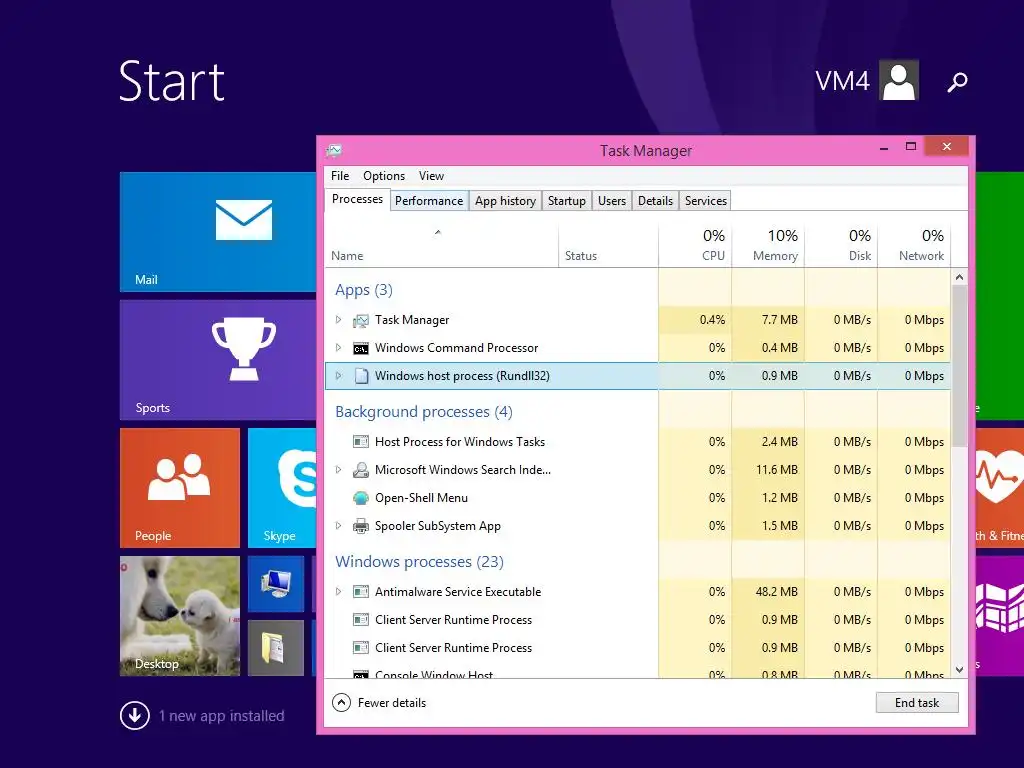Click the Antimalware Service Executable icon
Viewport: 1024px width, 768px height.
(360, 592)
